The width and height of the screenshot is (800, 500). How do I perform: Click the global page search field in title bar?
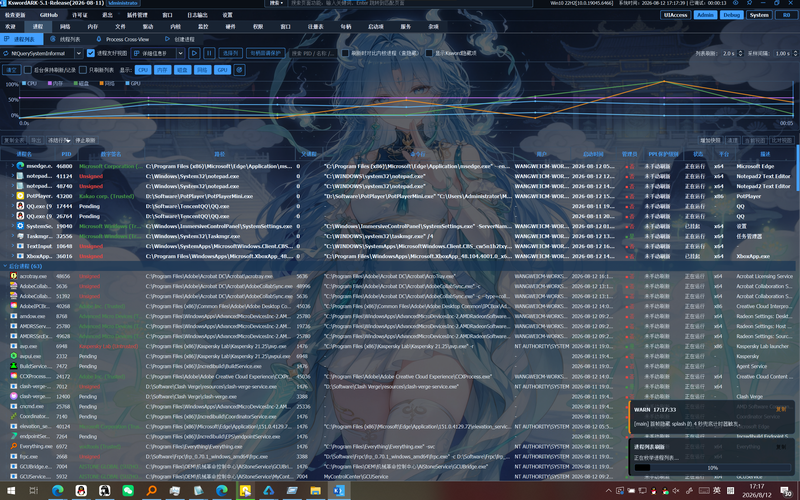point(410,3)
